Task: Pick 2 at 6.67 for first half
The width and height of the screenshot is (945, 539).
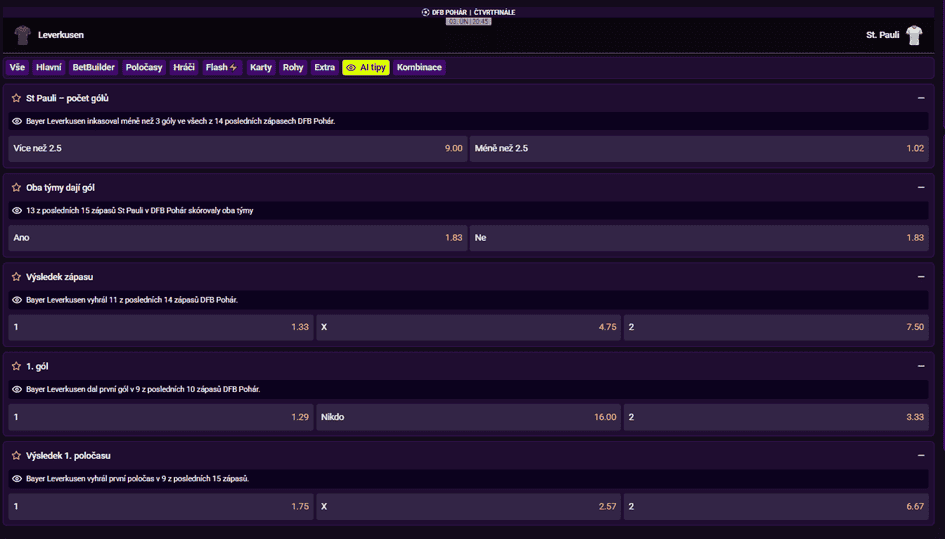Action: (x=776, y=506)
